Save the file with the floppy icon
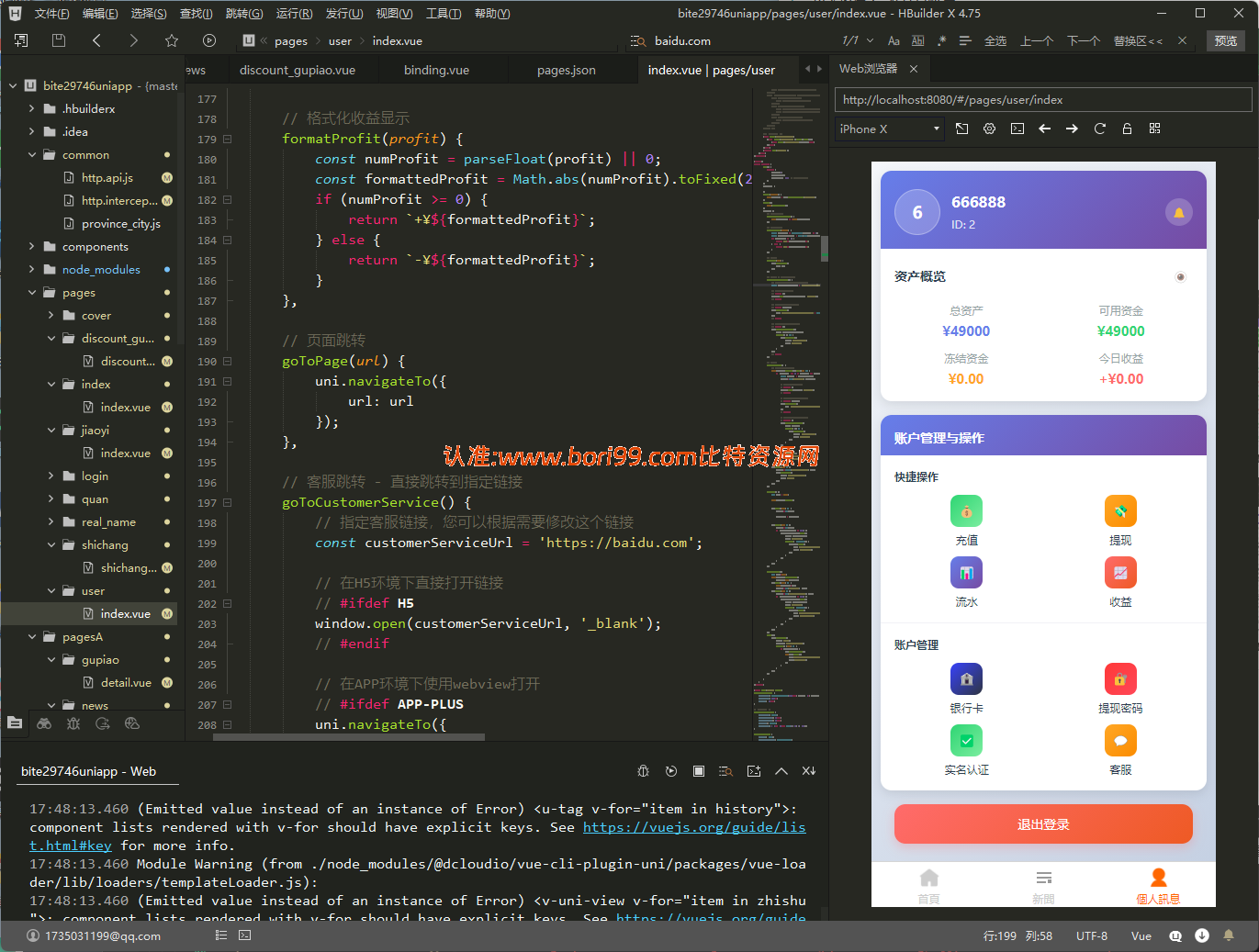 click(59, 40)
